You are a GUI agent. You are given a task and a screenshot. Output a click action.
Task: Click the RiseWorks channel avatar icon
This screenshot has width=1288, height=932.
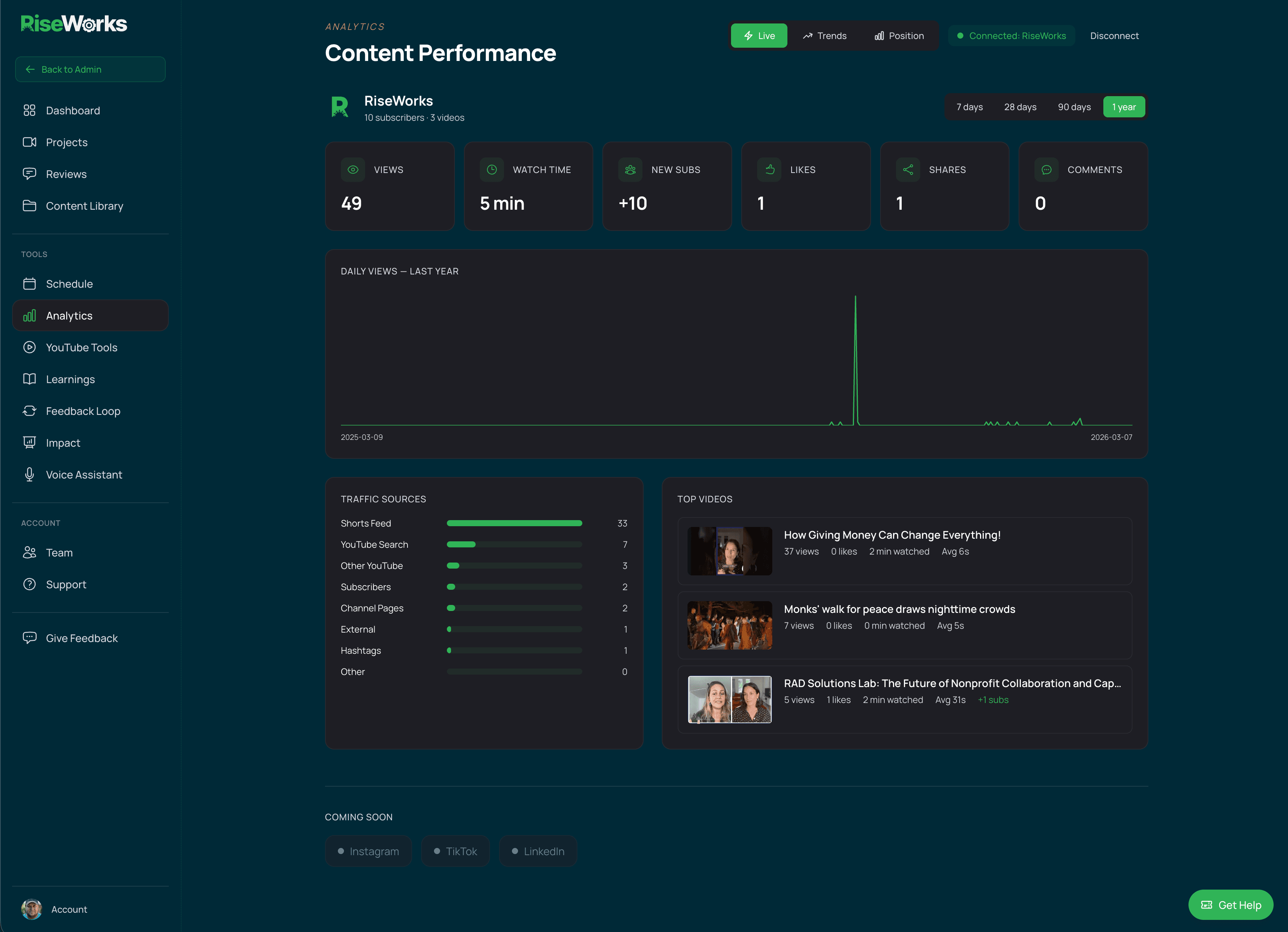(x=340, y=108)
